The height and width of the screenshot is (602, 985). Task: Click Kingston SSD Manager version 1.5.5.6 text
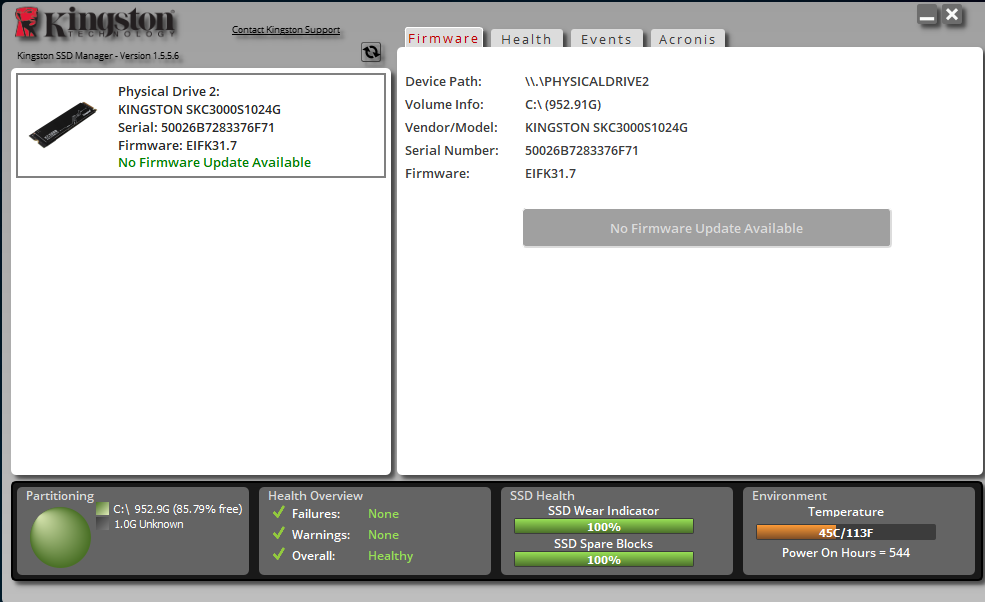pos(98,55)
